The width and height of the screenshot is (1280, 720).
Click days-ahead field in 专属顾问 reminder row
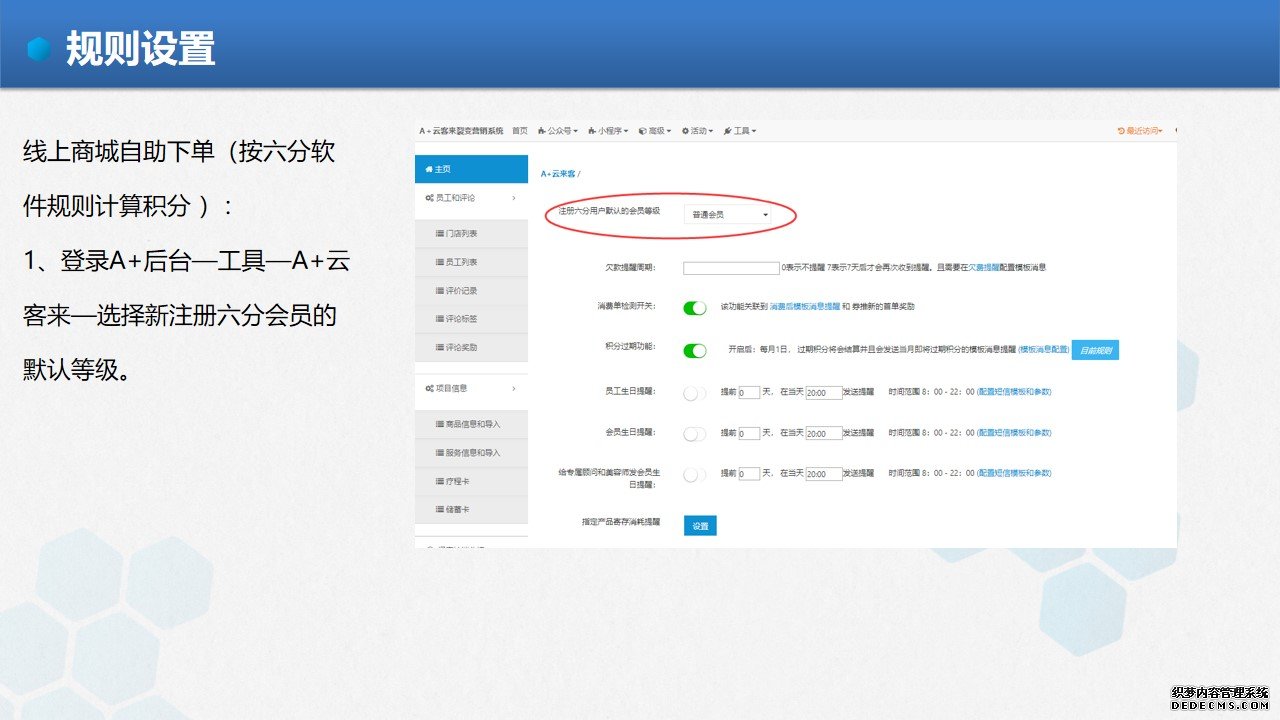click(x=749, y=474)
